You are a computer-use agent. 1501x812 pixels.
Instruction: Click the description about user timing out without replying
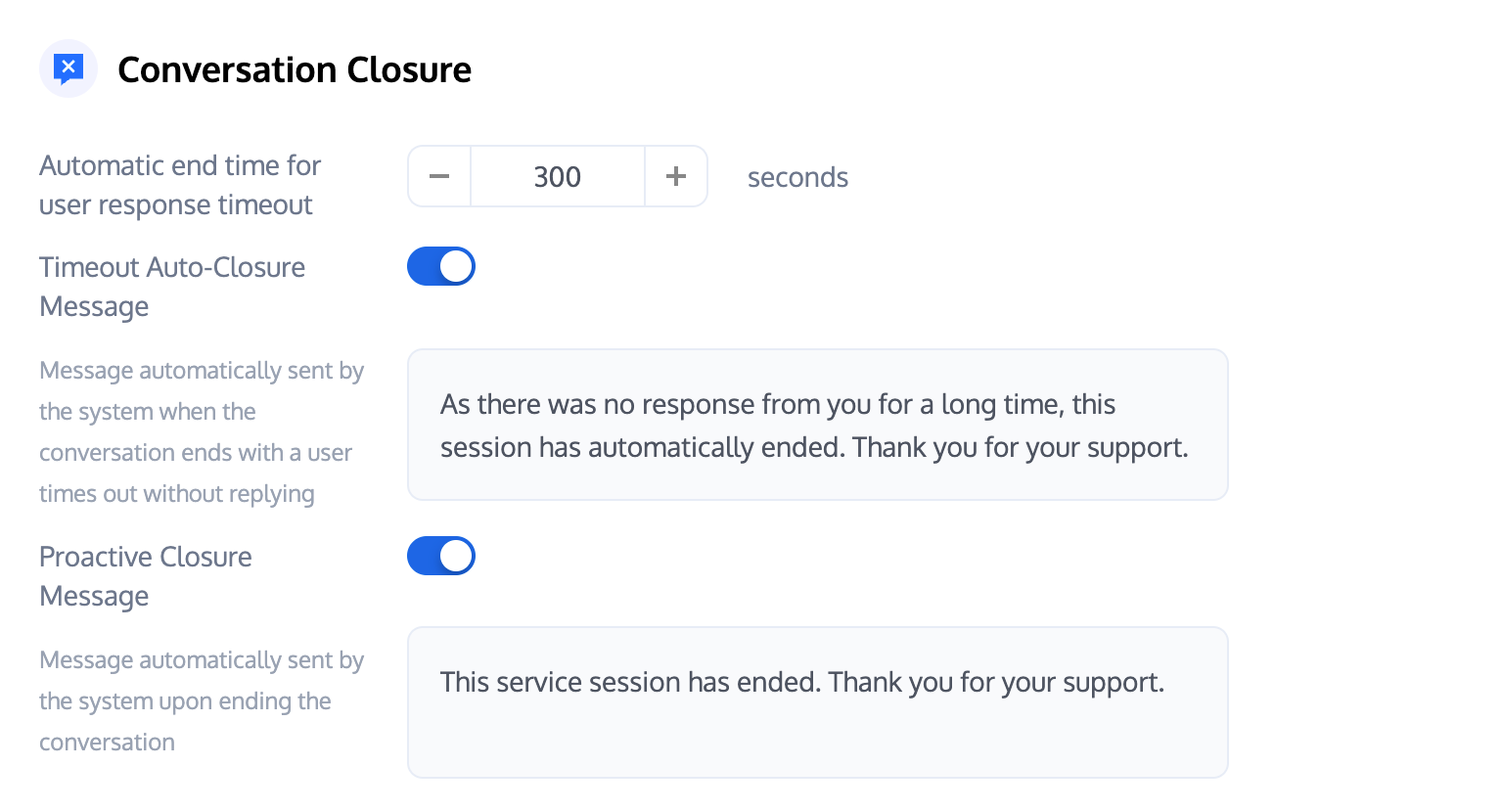201,432
